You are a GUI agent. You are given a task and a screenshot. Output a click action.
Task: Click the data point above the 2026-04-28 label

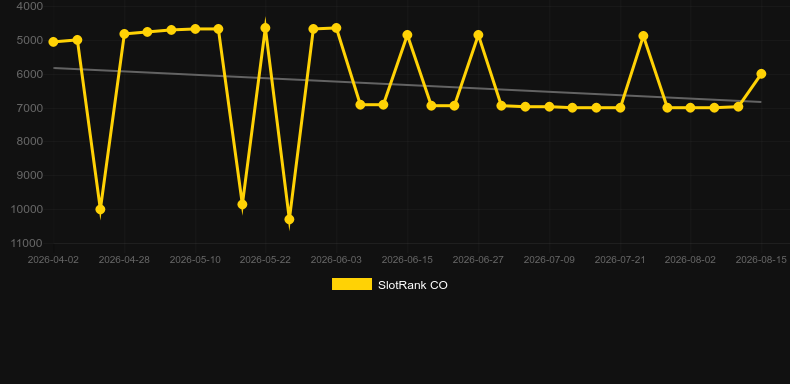coord(124,34)
